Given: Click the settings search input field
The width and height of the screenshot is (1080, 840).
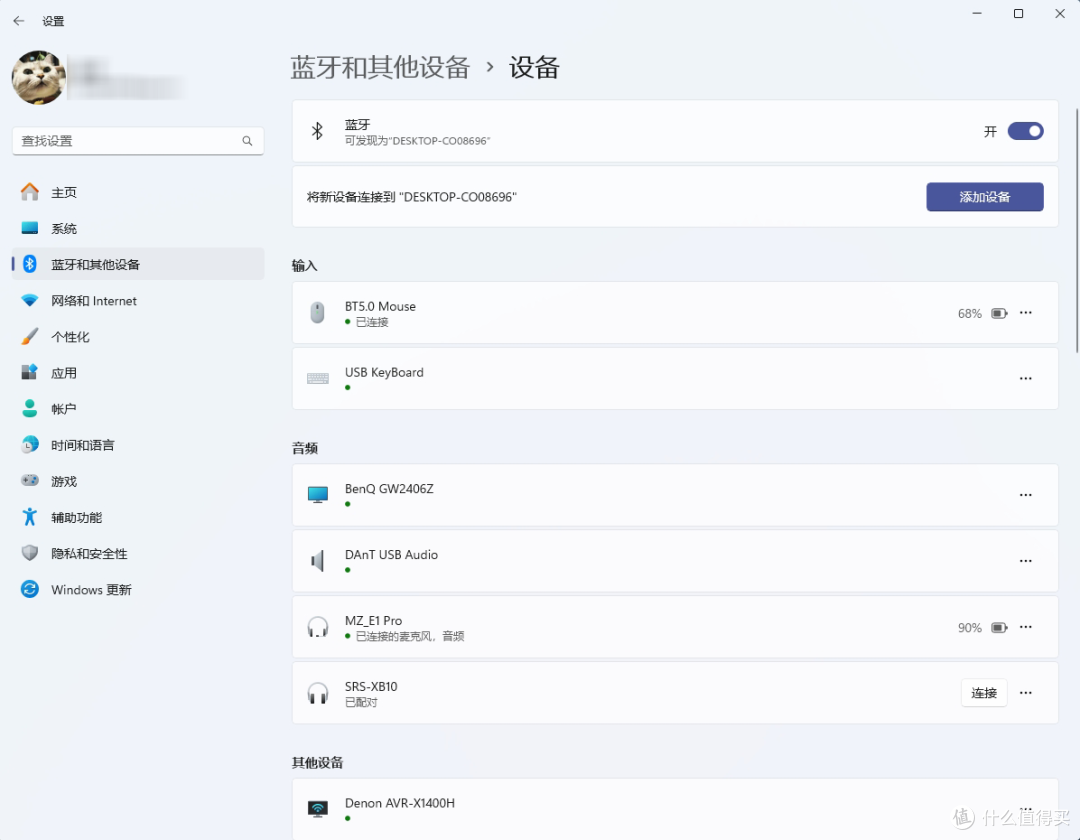Looking at the screenshot, I should coord(138,141).
